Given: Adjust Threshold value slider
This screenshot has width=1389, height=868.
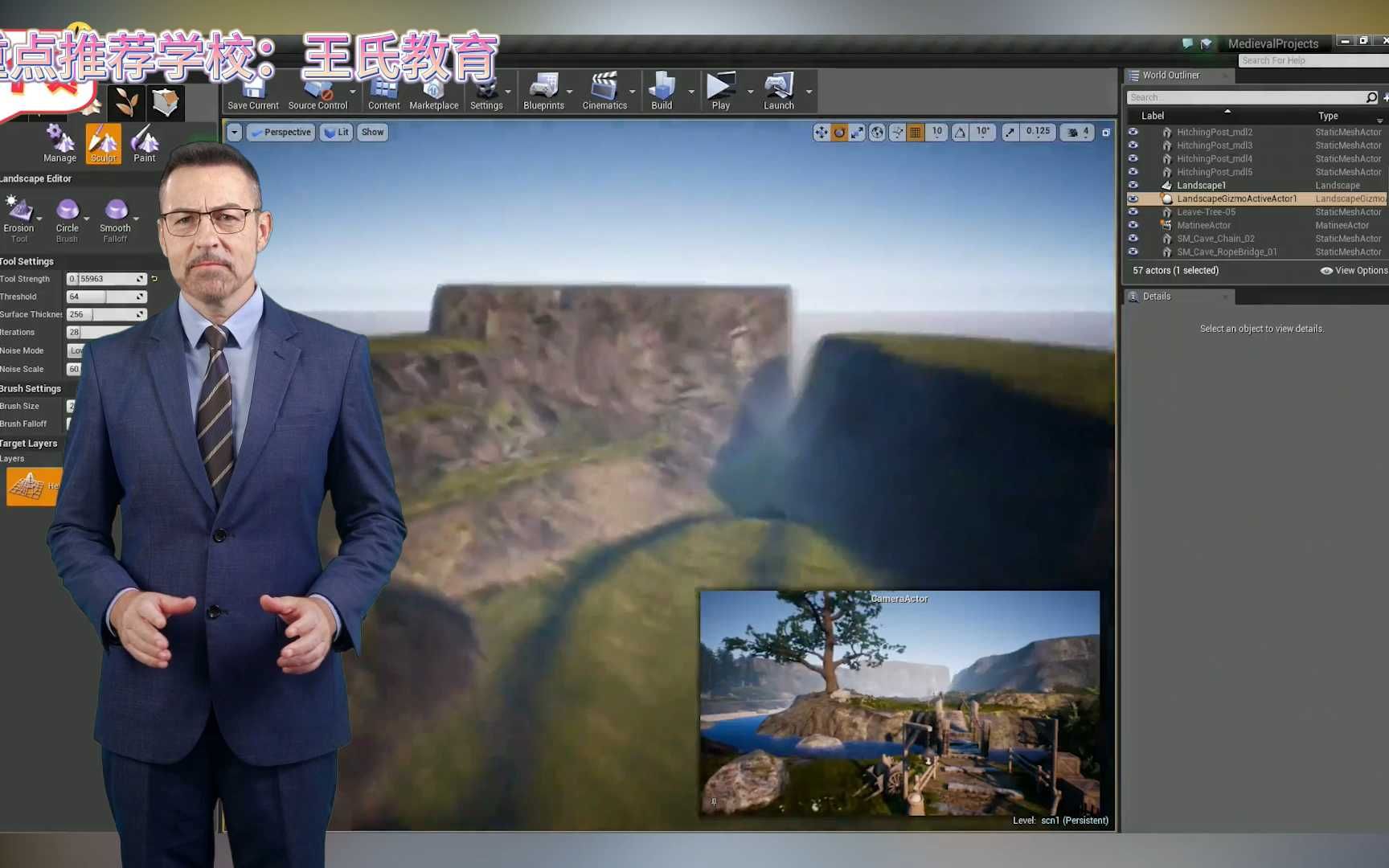Looking at the screenshot, I should click(x=106, y=297).
